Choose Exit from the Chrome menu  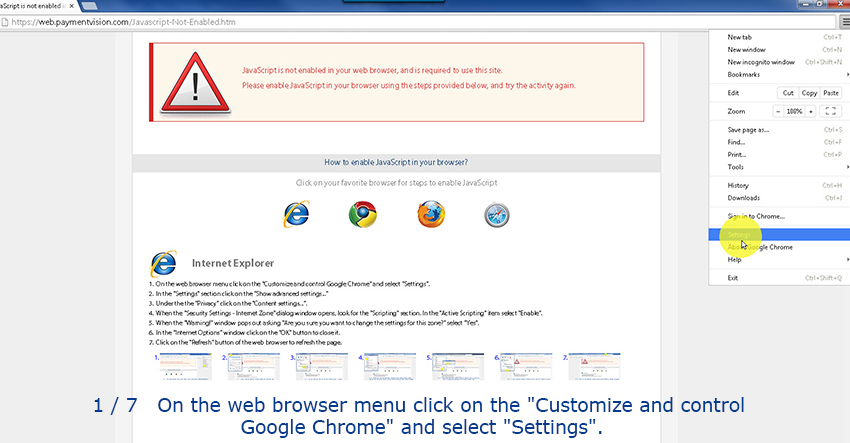tap(780, 278)
